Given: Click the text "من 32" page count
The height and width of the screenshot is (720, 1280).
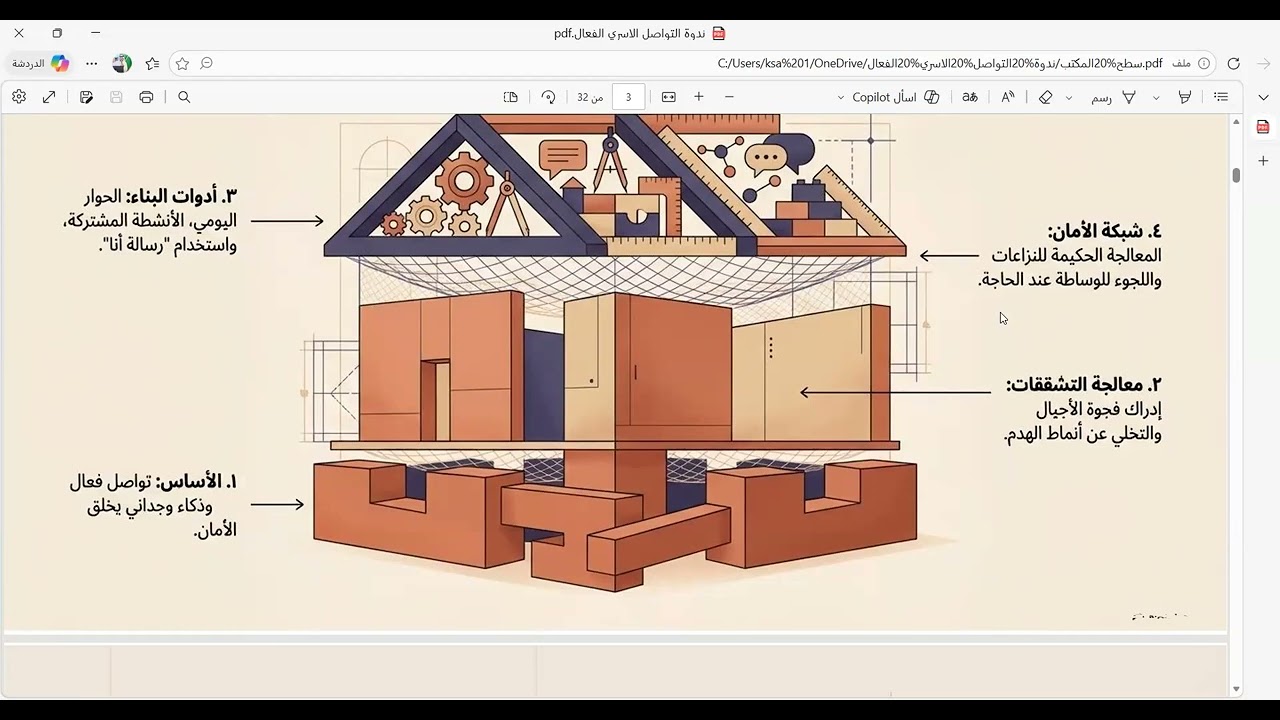Looking at the screenshot, I should [x=590, y=97].
